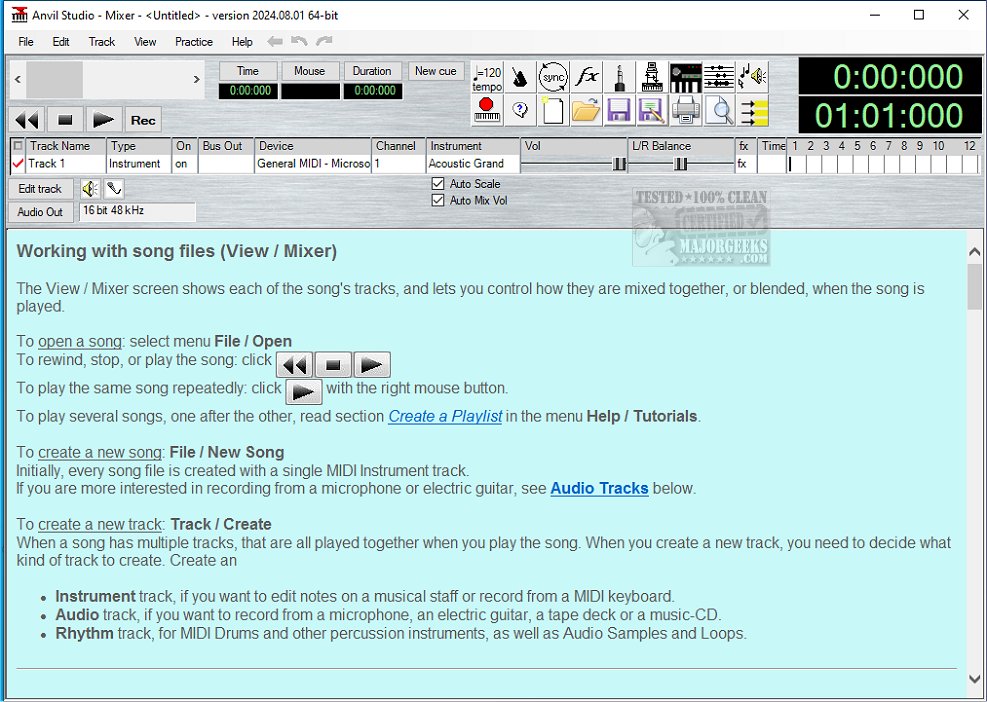Follow the Create a Playlist link
Image resolution: width=987 pixels, height=702 pixels.
[x=444, y=416]
